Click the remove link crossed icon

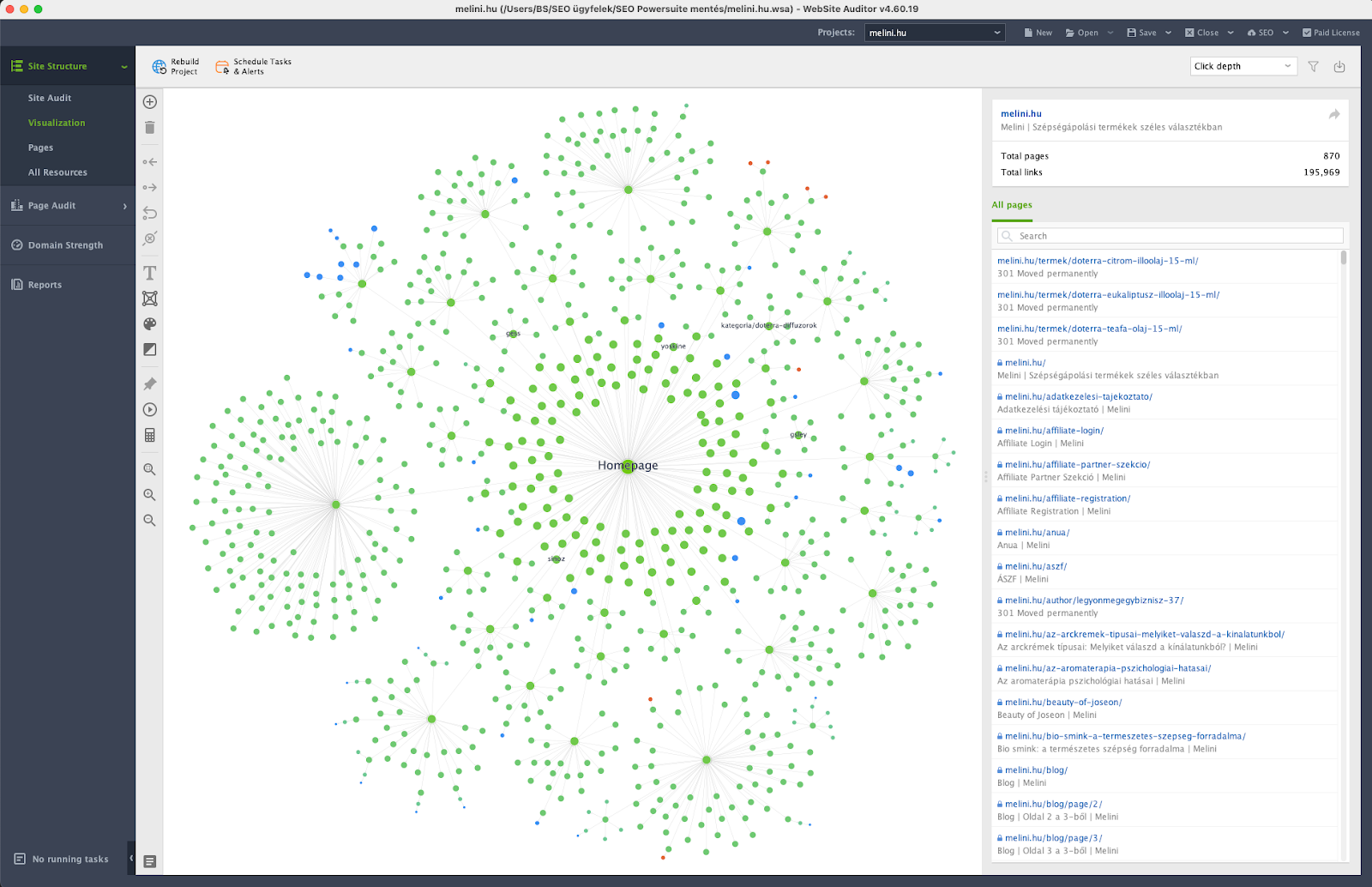(150, 238)
